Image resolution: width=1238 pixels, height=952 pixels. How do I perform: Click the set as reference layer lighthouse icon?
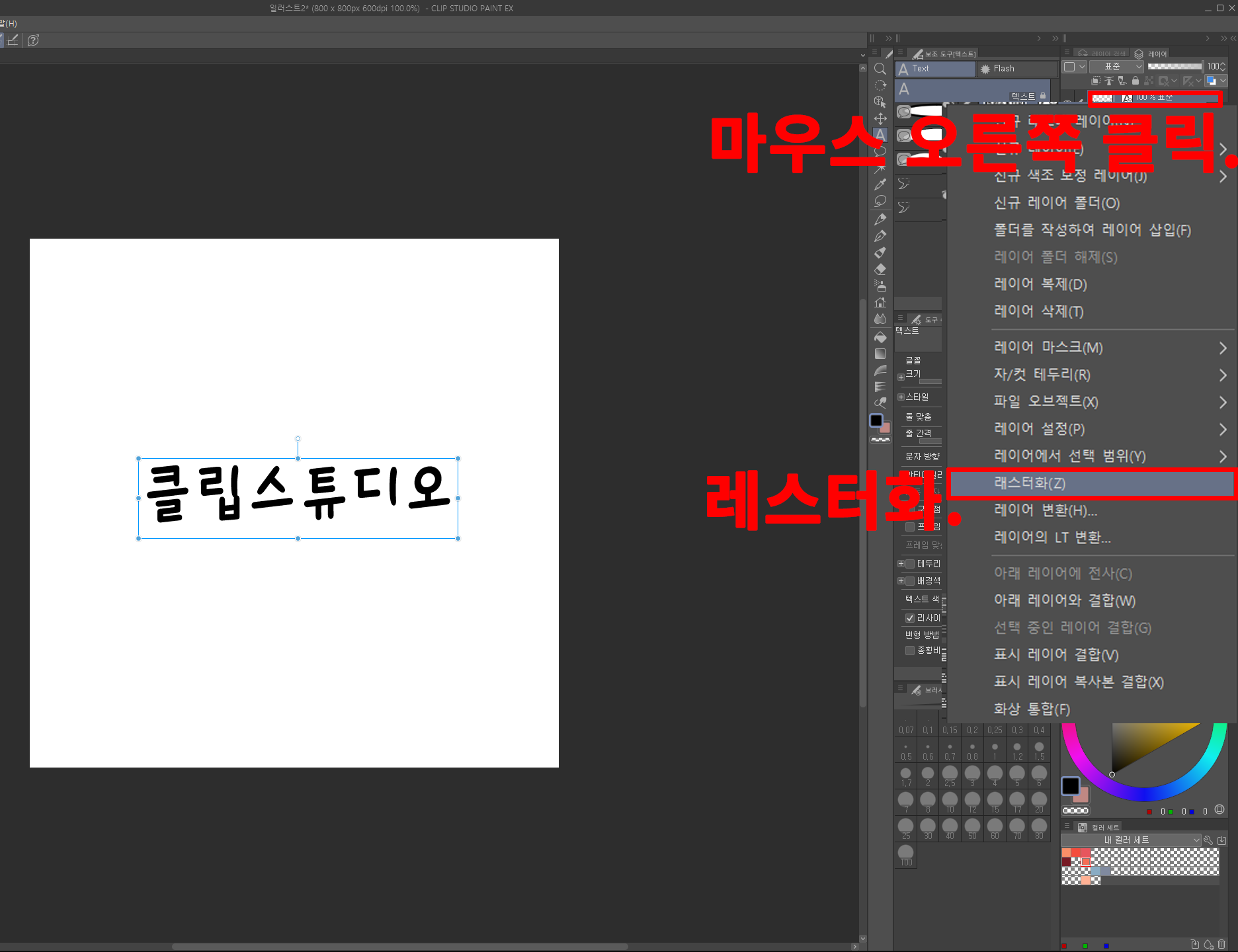click(1109, 81)
